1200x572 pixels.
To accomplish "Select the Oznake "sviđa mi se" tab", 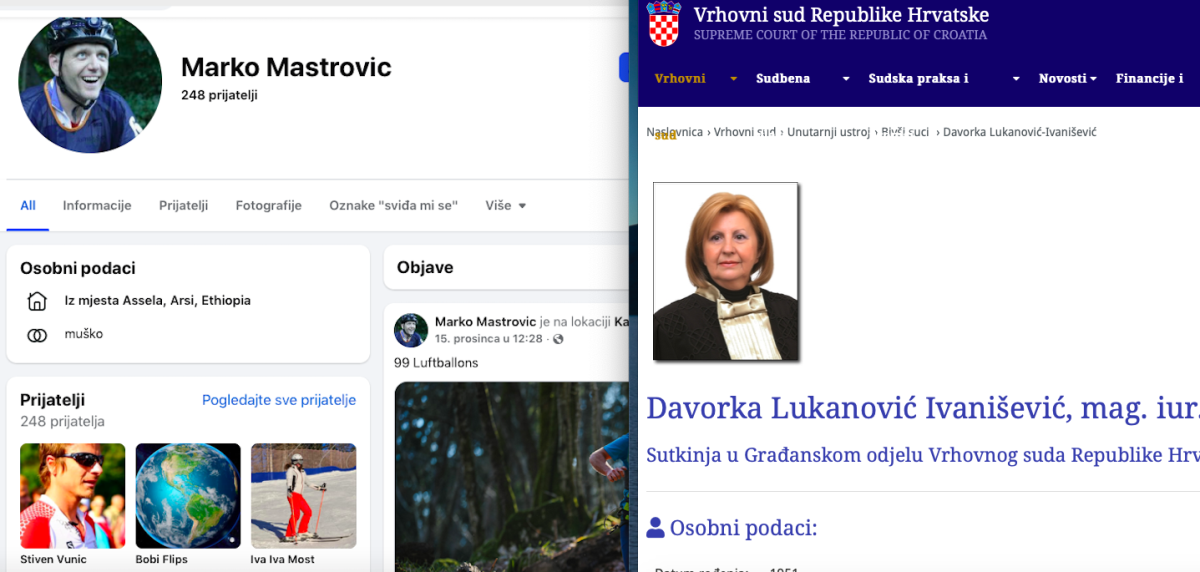I will 393,206.
